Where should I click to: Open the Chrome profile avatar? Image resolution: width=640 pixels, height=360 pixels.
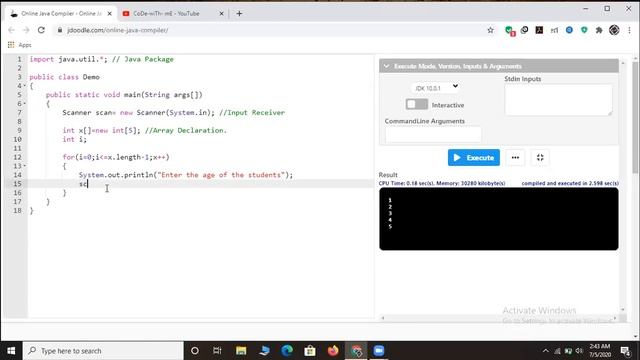point(614,30)
